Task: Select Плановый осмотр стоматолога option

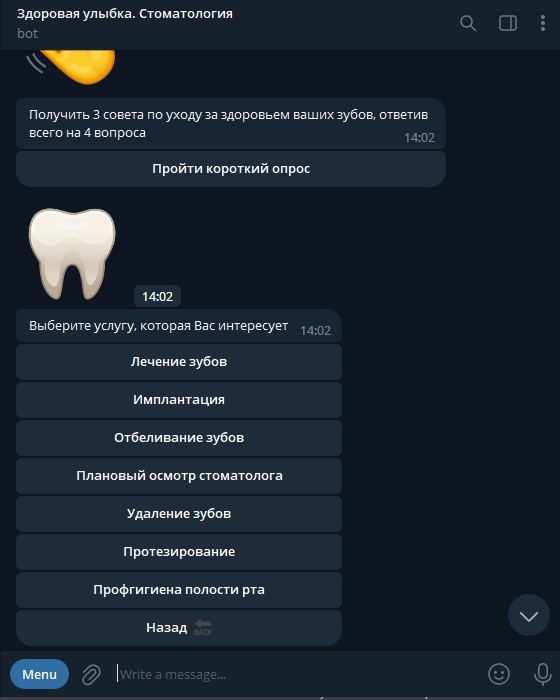Action: pos(179,476)
